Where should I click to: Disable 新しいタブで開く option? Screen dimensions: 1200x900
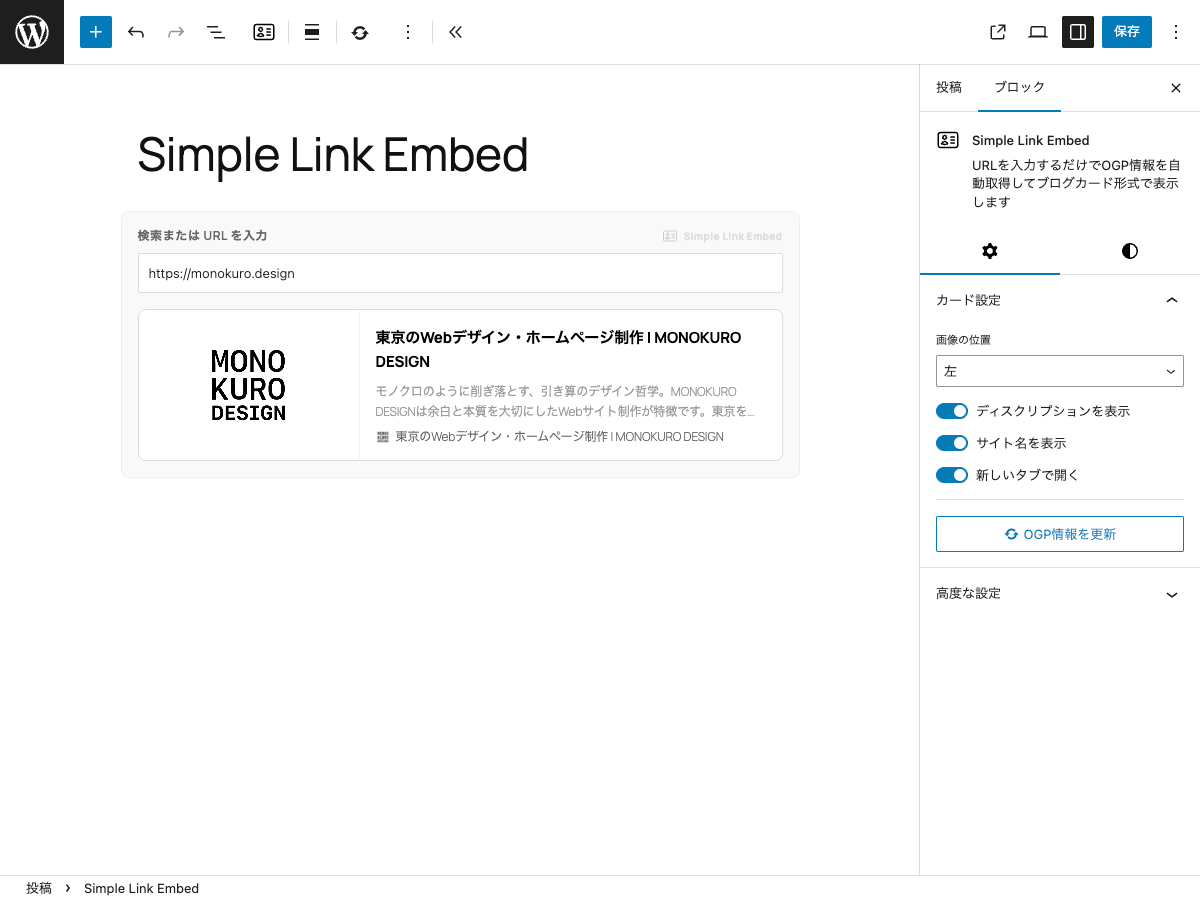(x=952, y=475)
